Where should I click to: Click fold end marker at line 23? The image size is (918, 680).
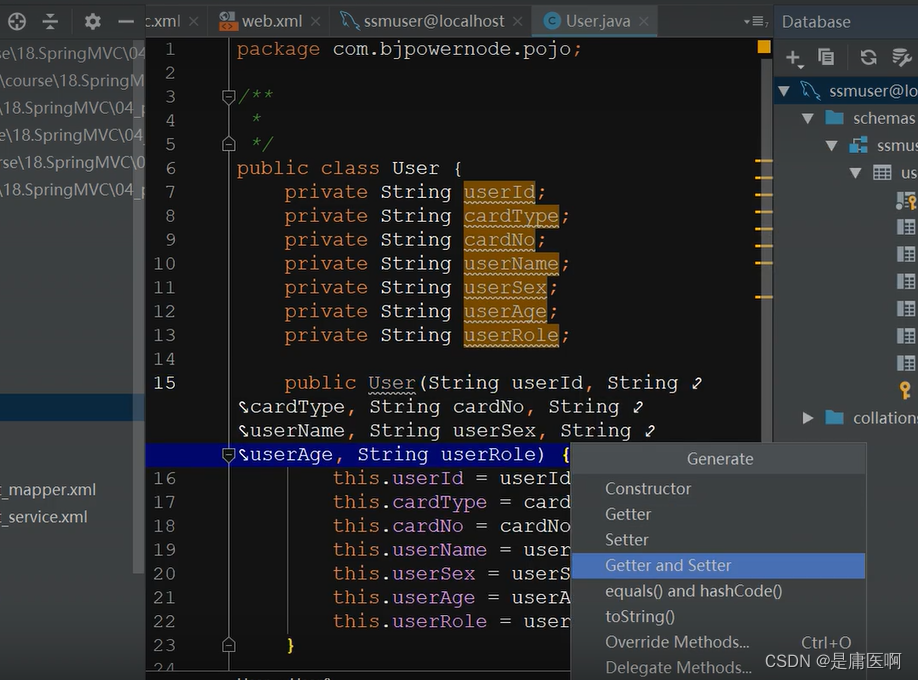[229, 645]
